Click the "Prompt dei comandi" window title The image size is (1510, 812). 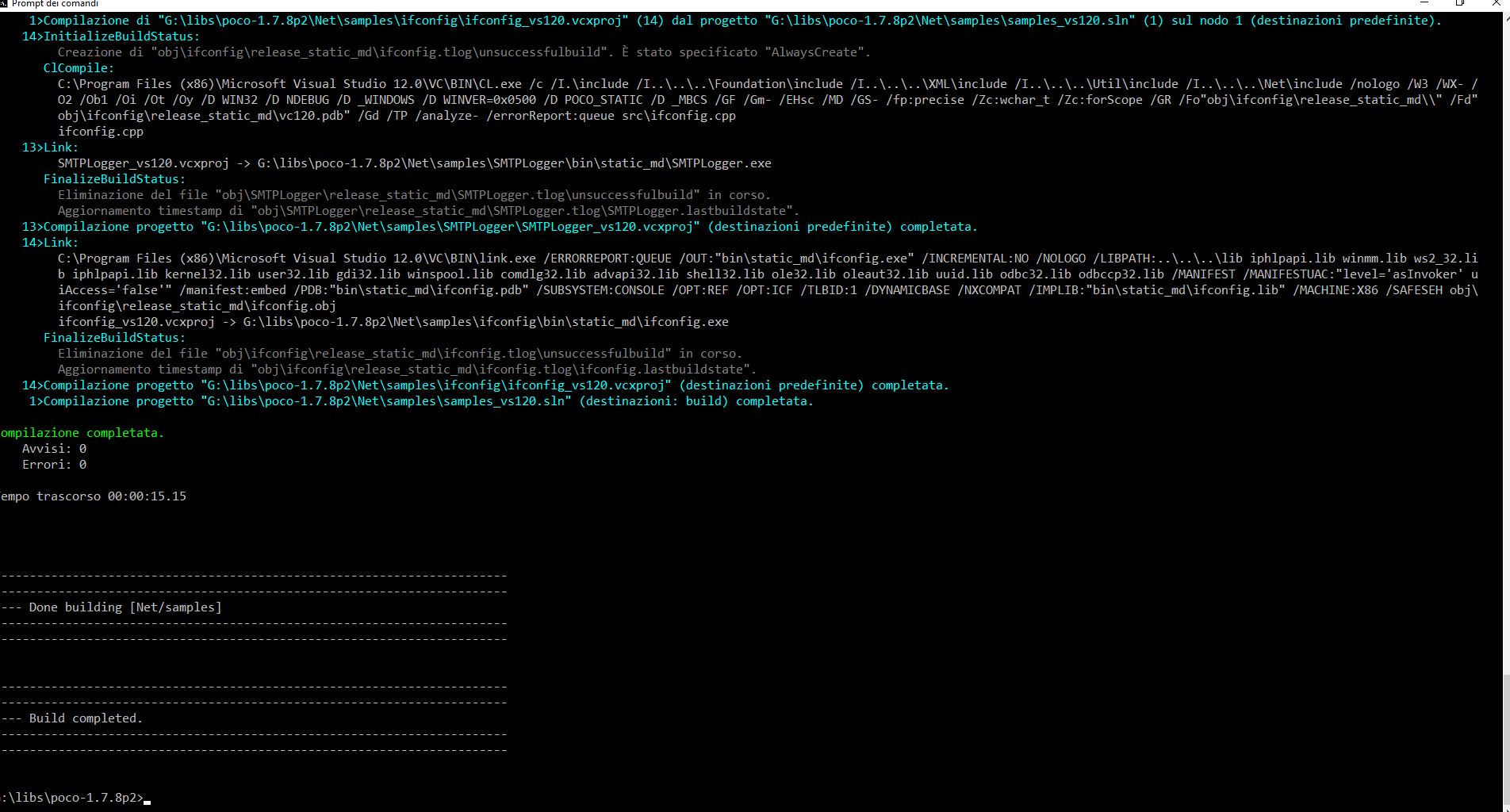[x=55, y=4]
